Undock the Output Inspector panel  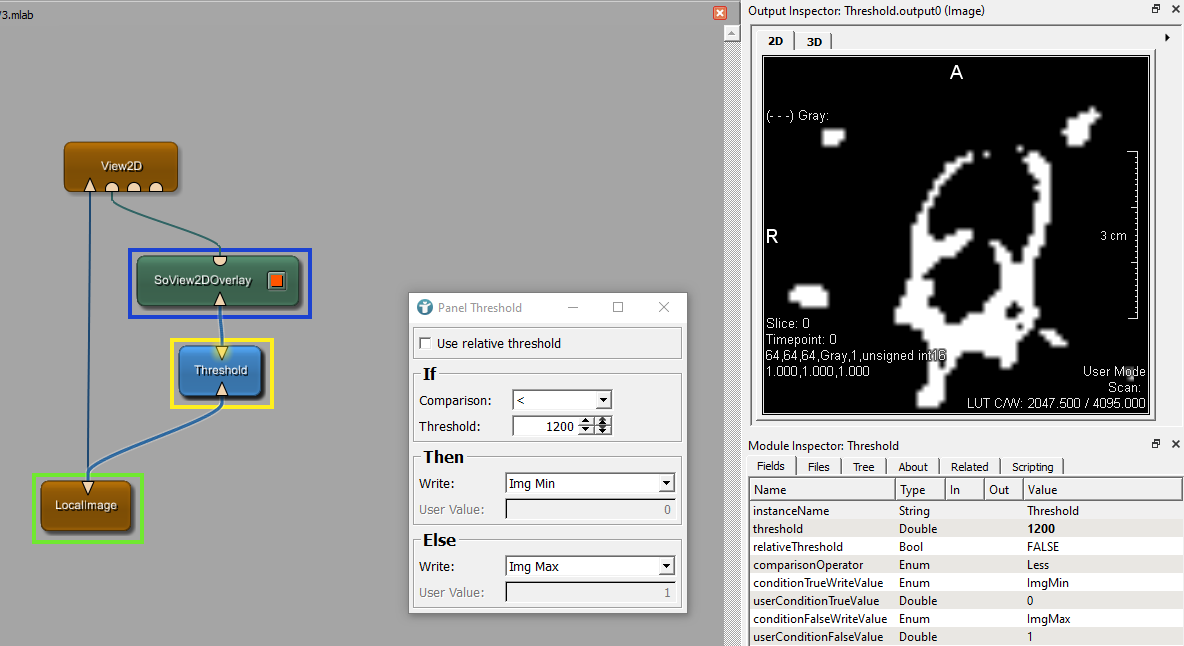pyautogui.click(x=1155, y=10)
